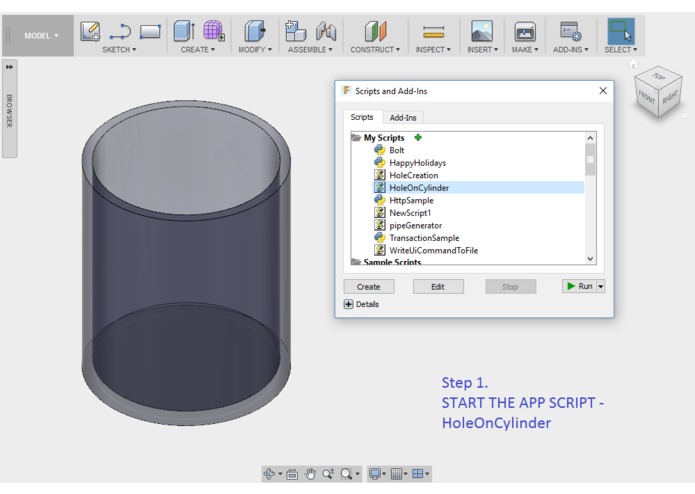Select the NewScript1 script

[410, 213]
